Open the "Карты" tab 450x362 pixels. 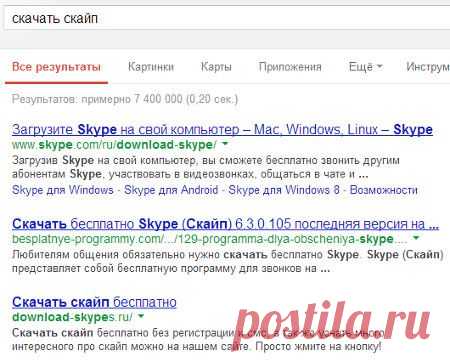tap(216, 67)
